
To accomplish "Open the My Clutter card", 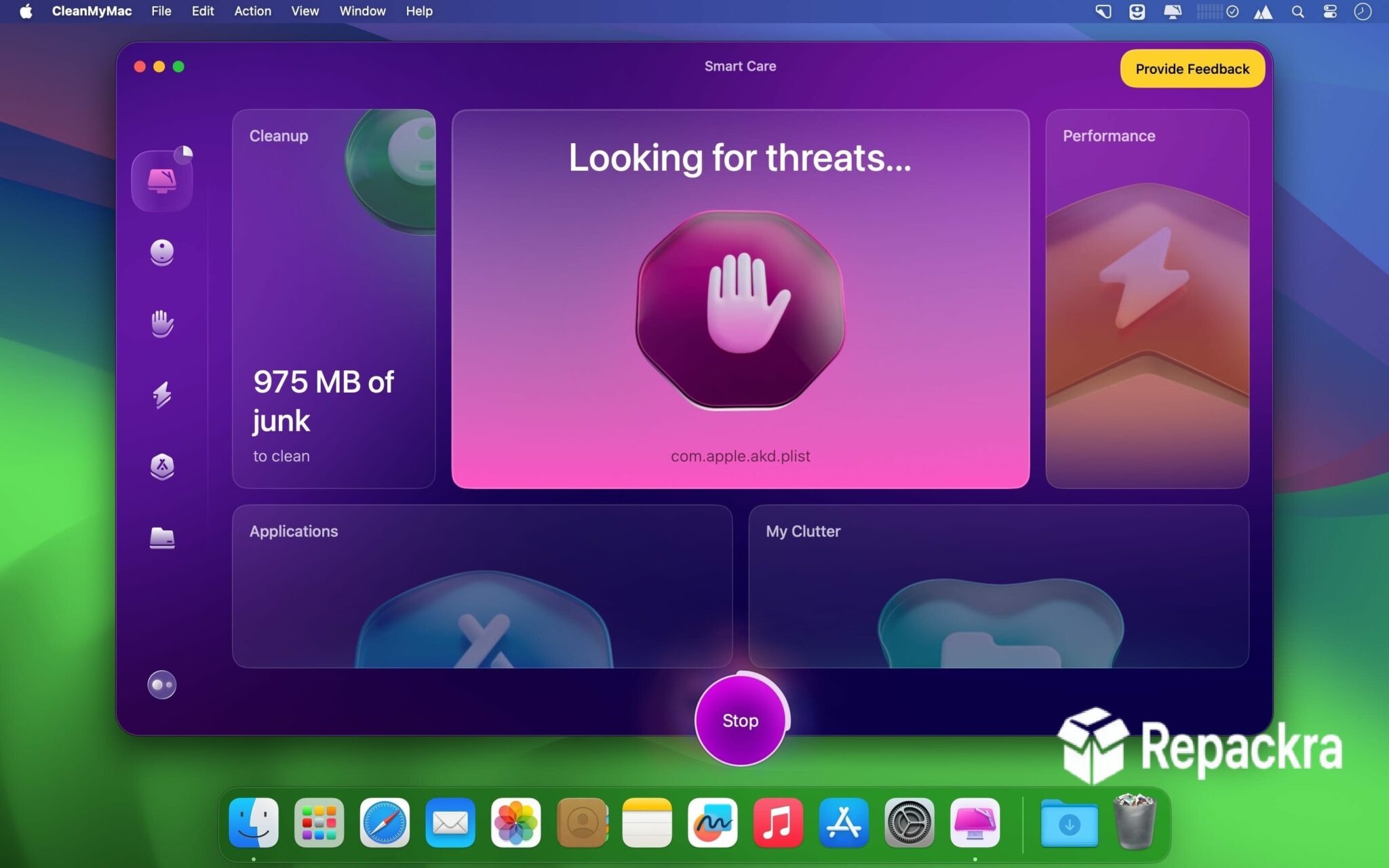I will (998, 586).
